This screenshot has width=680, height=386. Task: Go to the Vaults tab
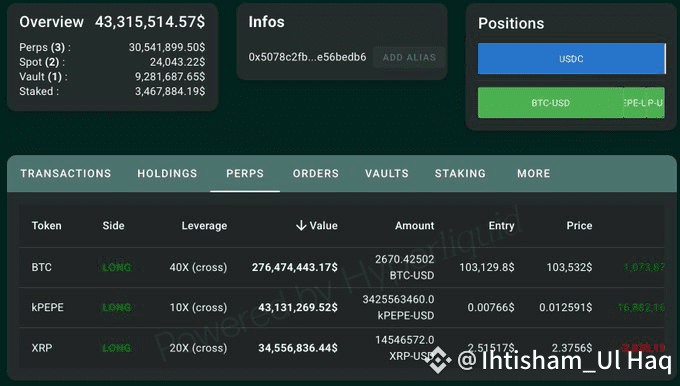click(387, 173)
